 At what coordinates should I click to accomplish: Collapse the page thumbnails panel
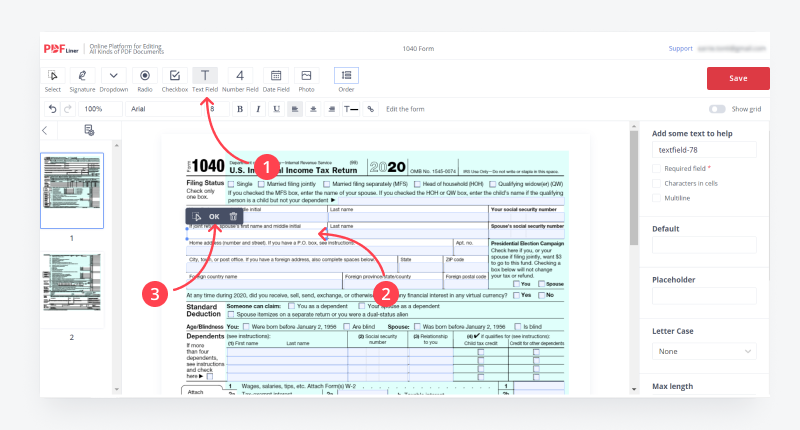(45, 131)
